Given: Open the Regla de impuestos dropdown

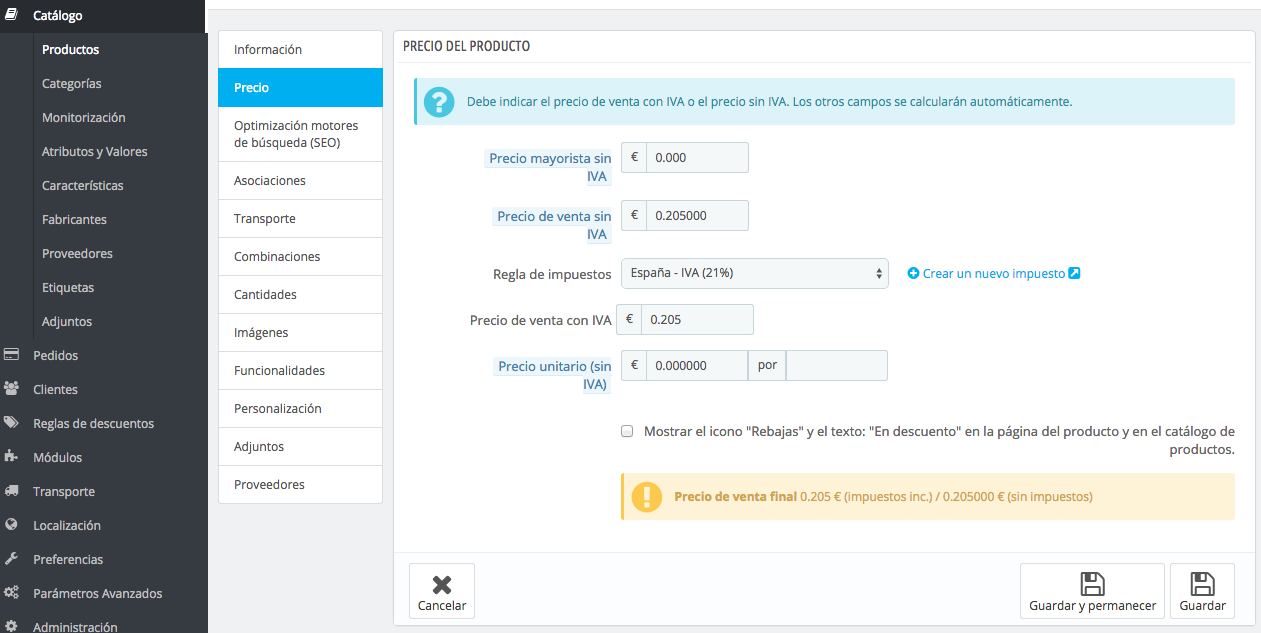Looking at the screenshot, I should click(755, 273).
